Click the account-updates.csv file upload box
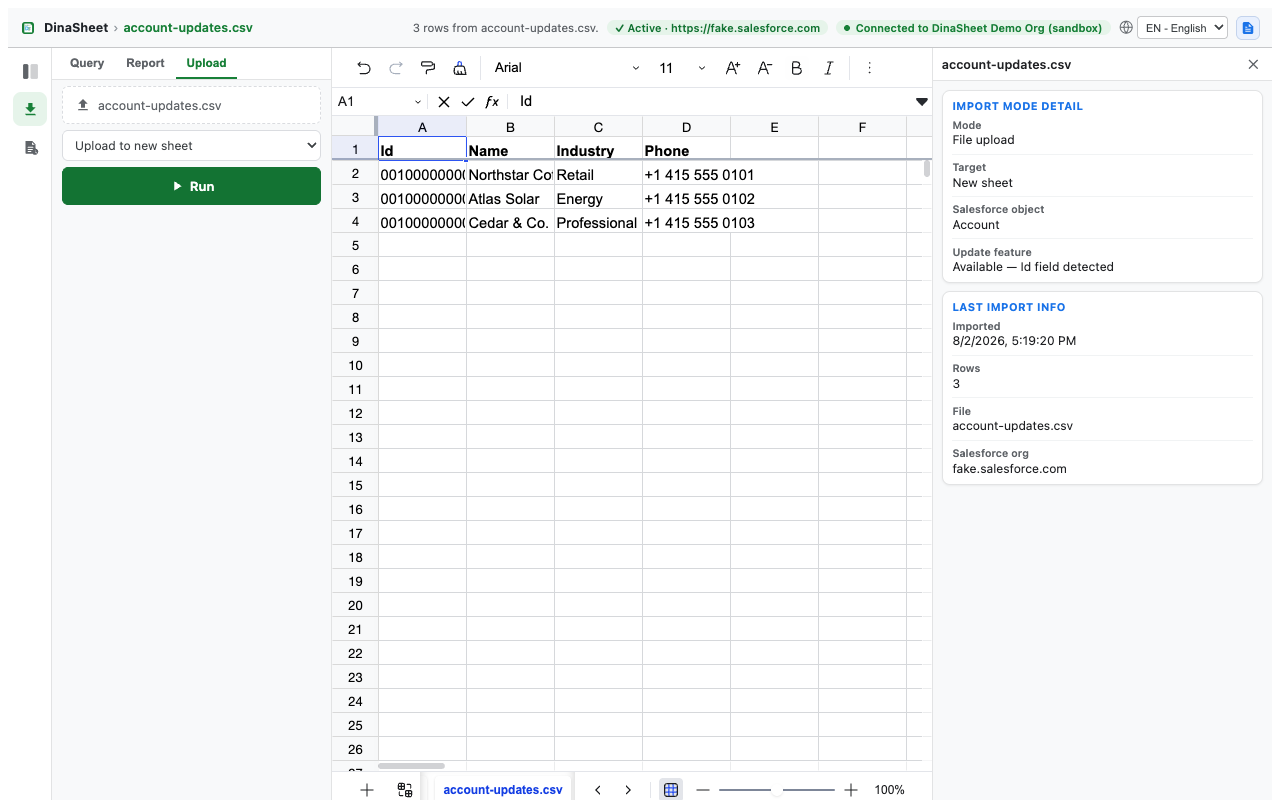Screen dimensions: 1280x800 coord(191,105)
